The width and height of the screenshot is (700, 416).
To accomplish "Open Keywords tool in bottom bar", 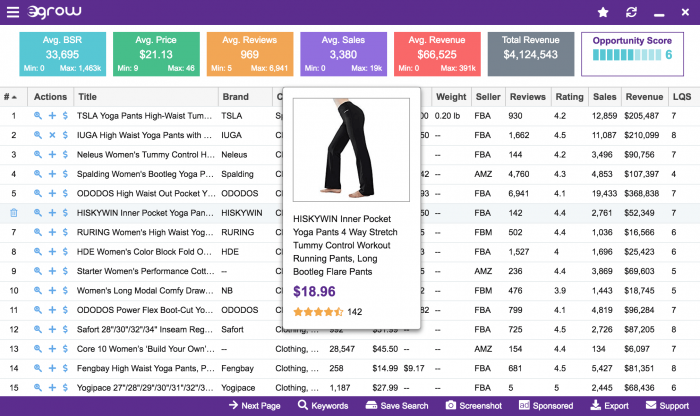I will 323,405.
